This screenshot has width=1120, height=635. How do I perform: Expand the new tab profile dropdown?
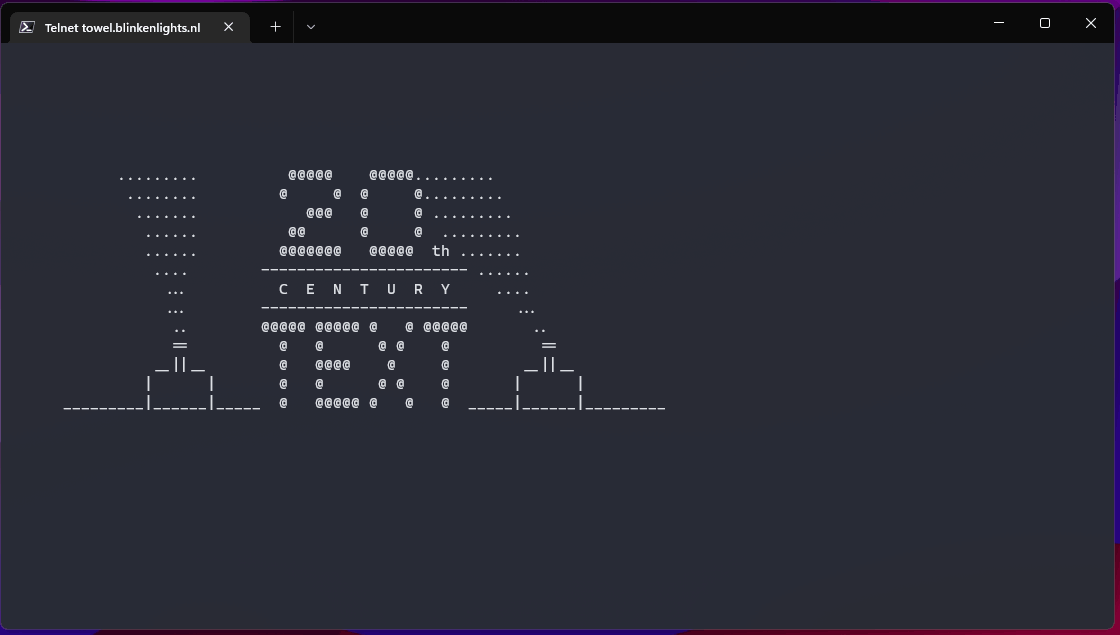(311, 26)
